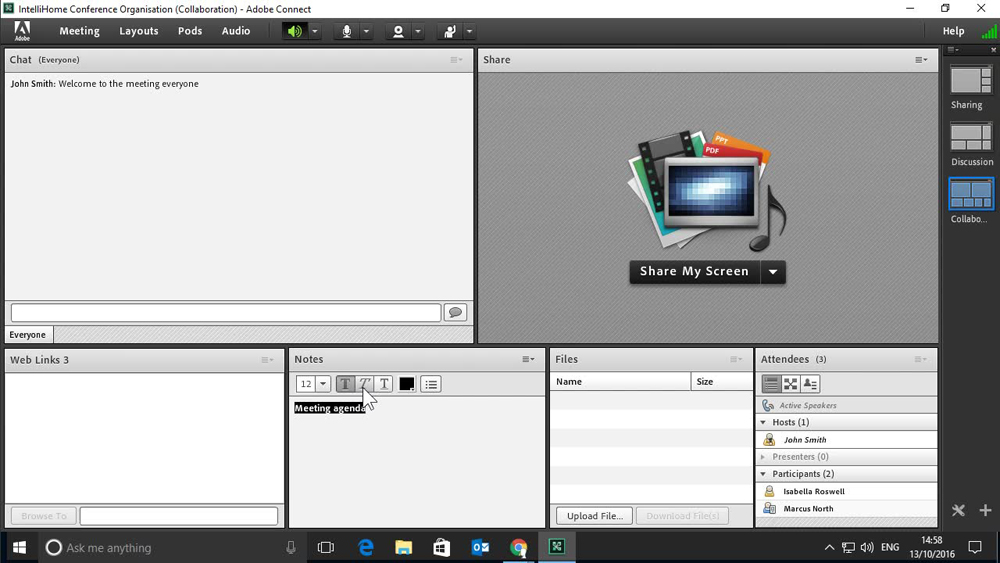Switch to Breakout Room view icon
This screenshot has width=1000, height=563.
coord(791,384)
